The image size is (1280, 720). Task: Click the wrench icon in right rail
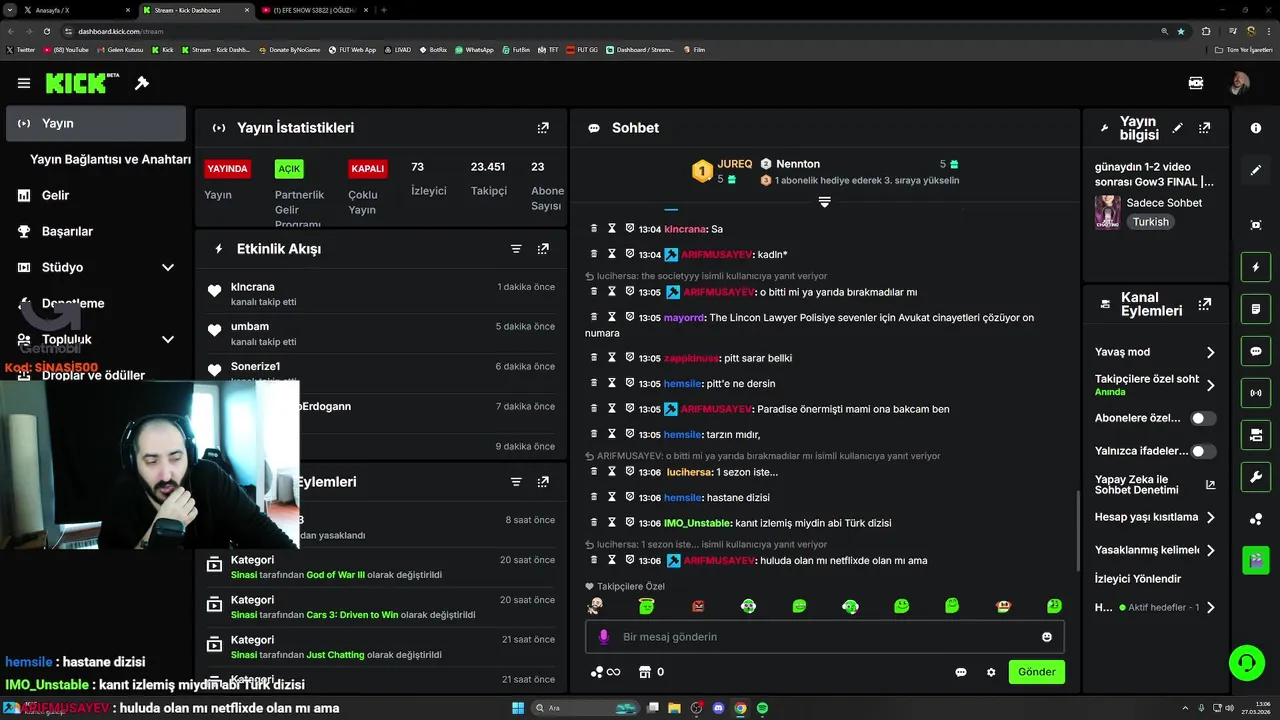point(1256,477)
